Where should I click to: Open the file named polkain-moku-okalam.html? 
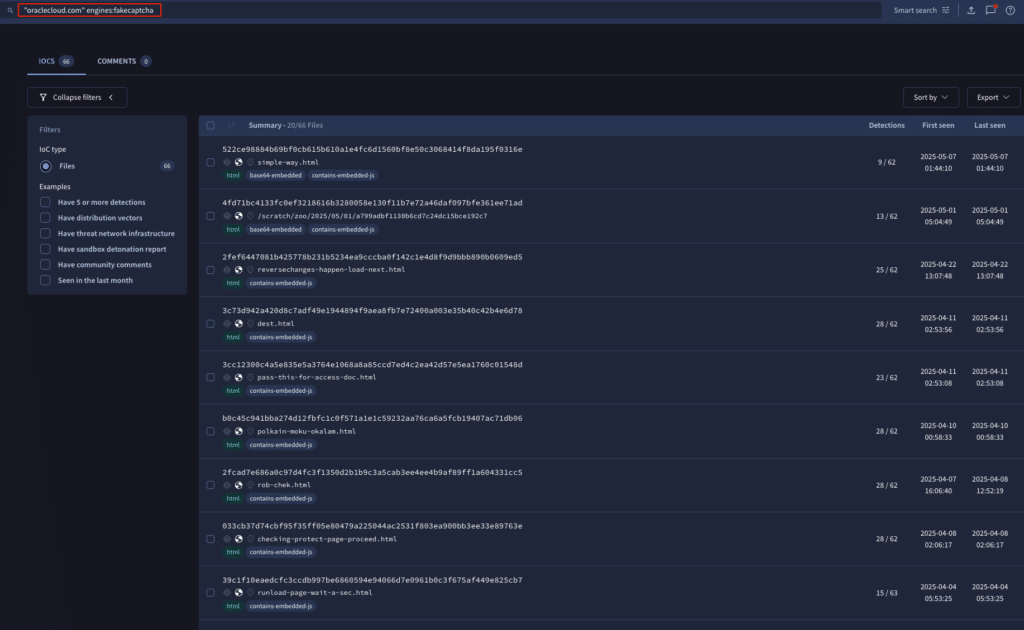click(305, 432)
